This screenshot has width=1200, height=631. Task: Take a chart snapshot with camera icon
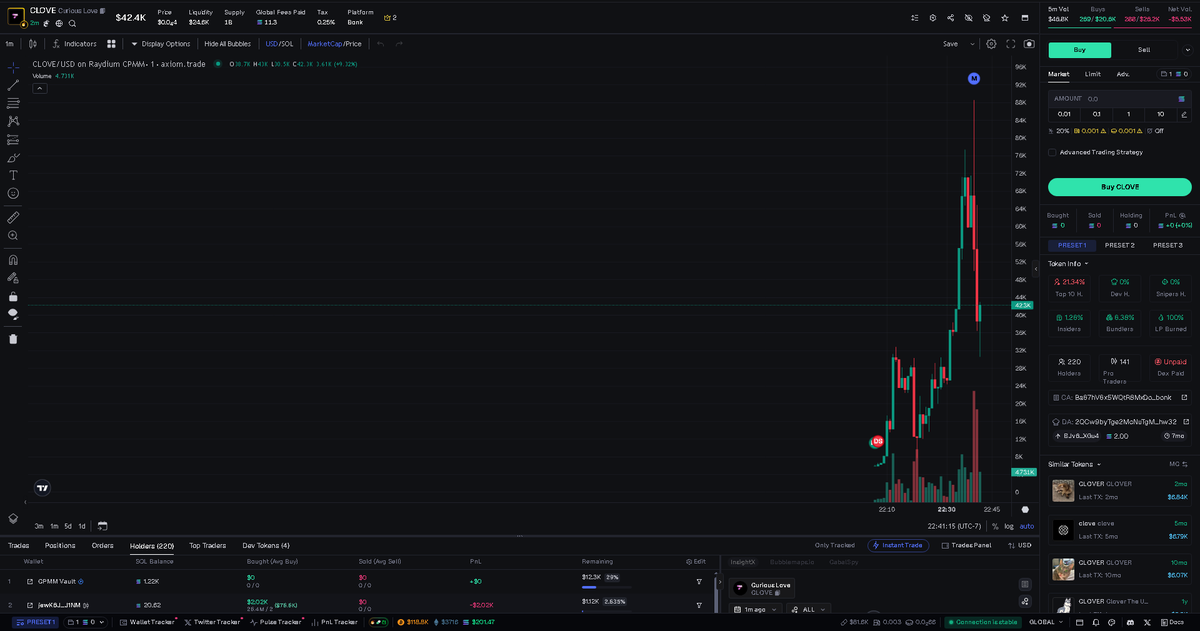coord(1029,44)
